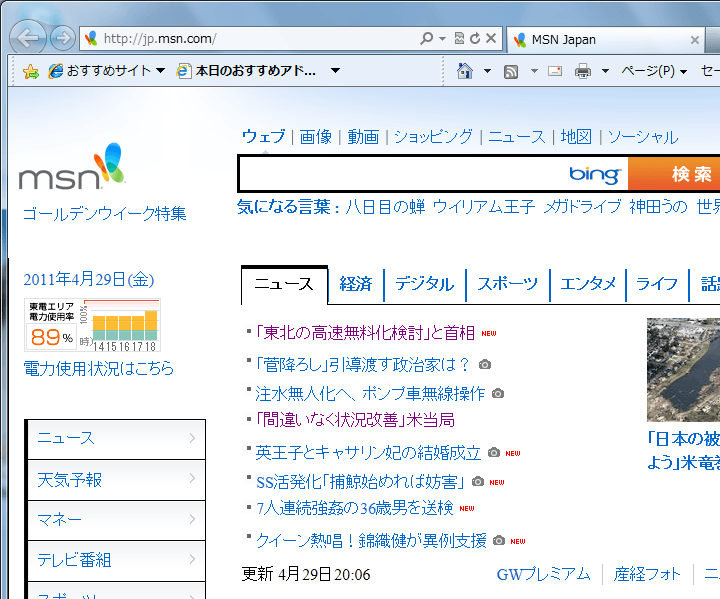Select the MSN Japan tab

[606, 40]
